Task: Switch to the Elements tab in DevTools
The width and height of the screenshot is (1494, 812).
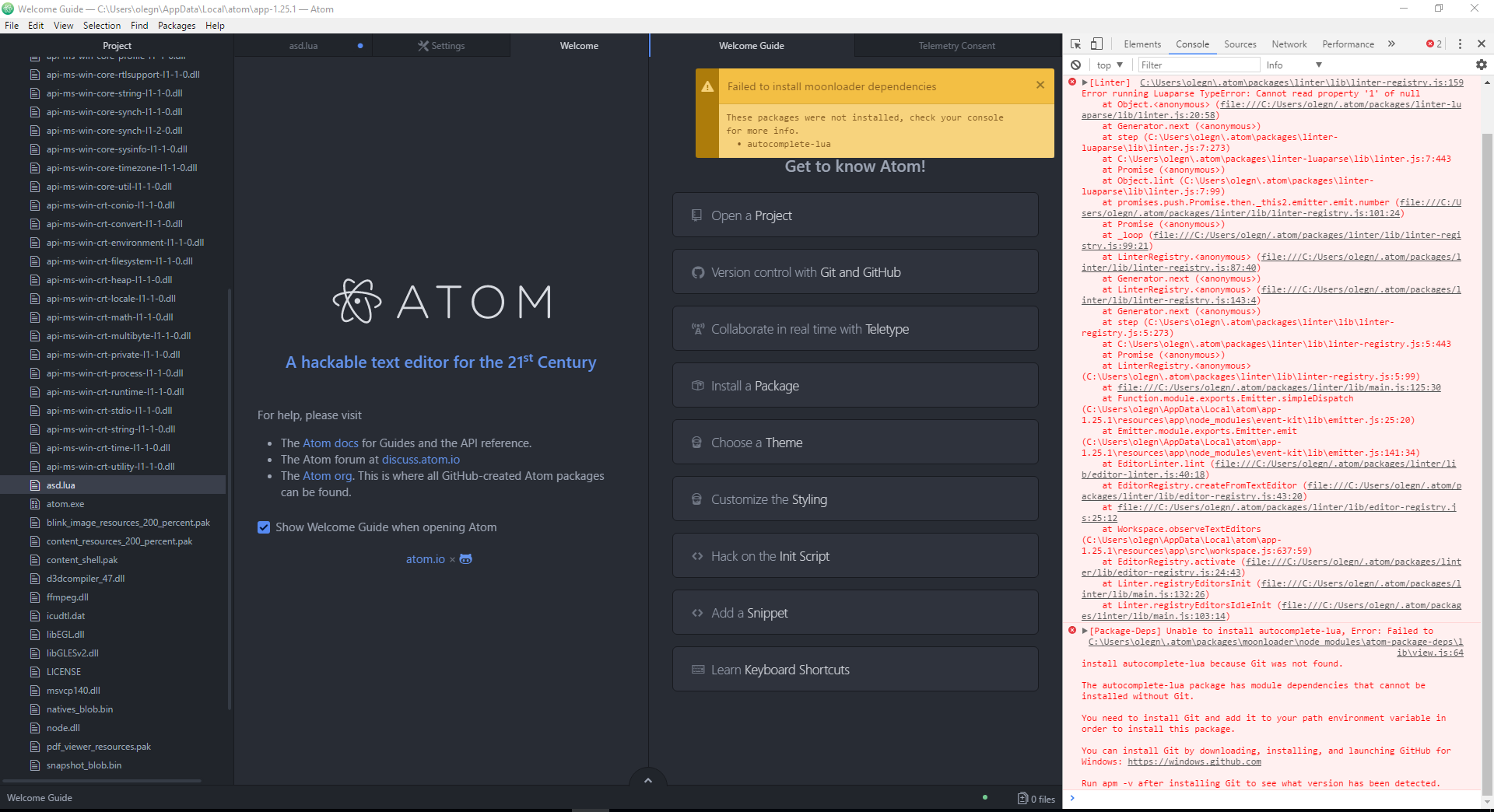Action: (x=1142, y=44)
